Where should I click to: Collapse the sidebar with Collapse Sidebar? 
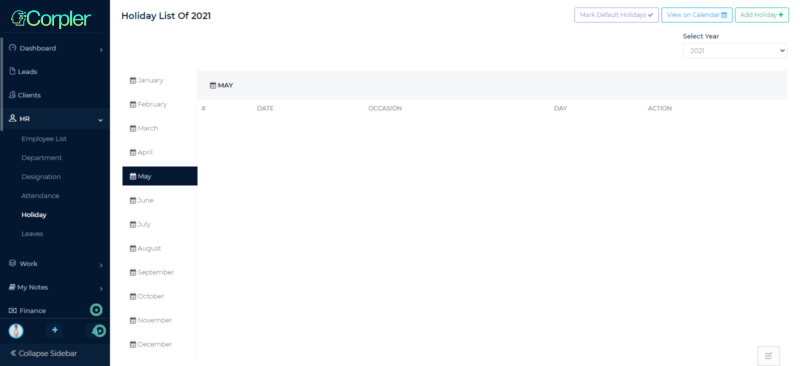tap(44, 353)
